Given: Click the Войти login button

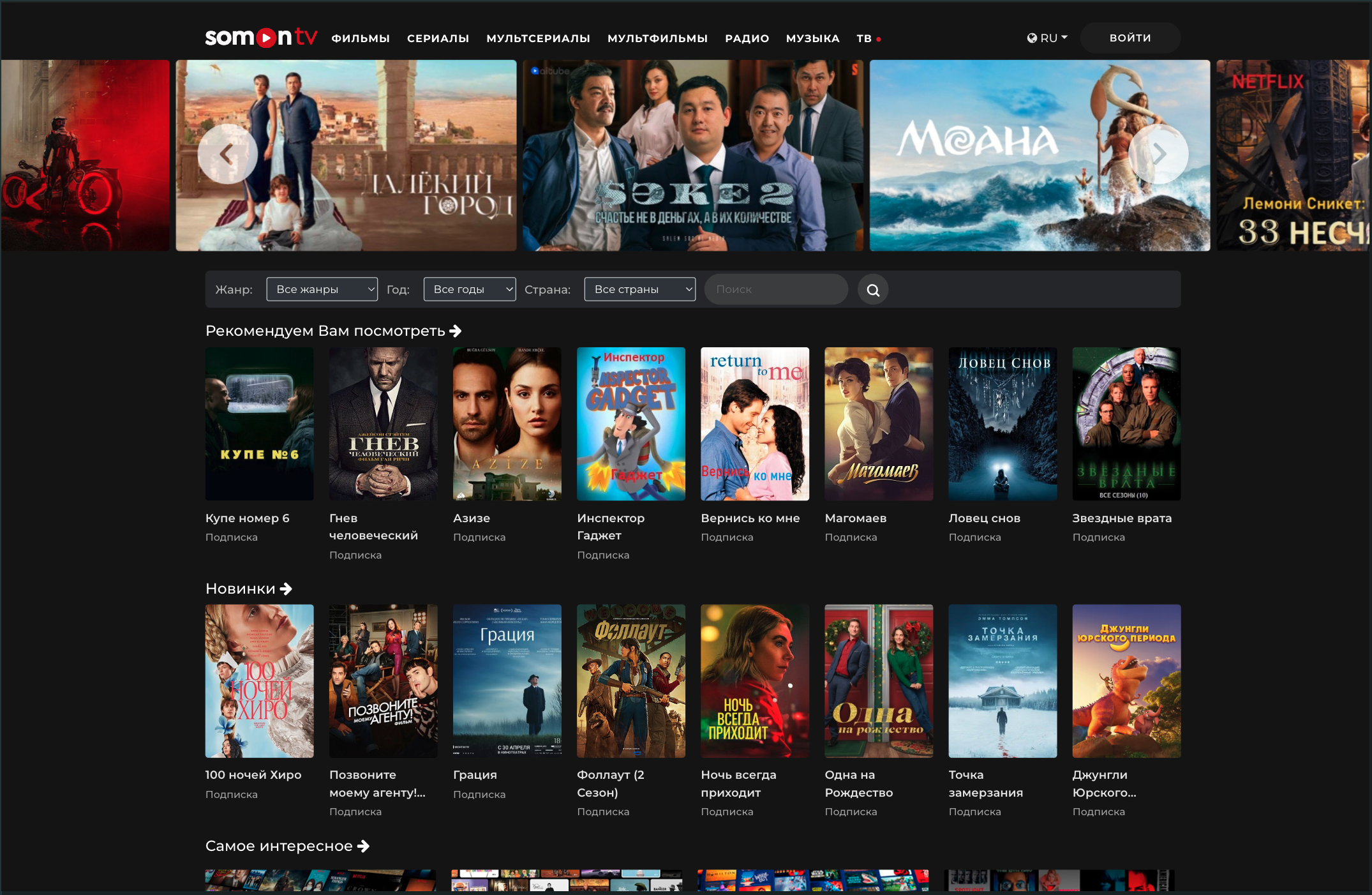Looking at the screenshot, I should (1130, 38).
